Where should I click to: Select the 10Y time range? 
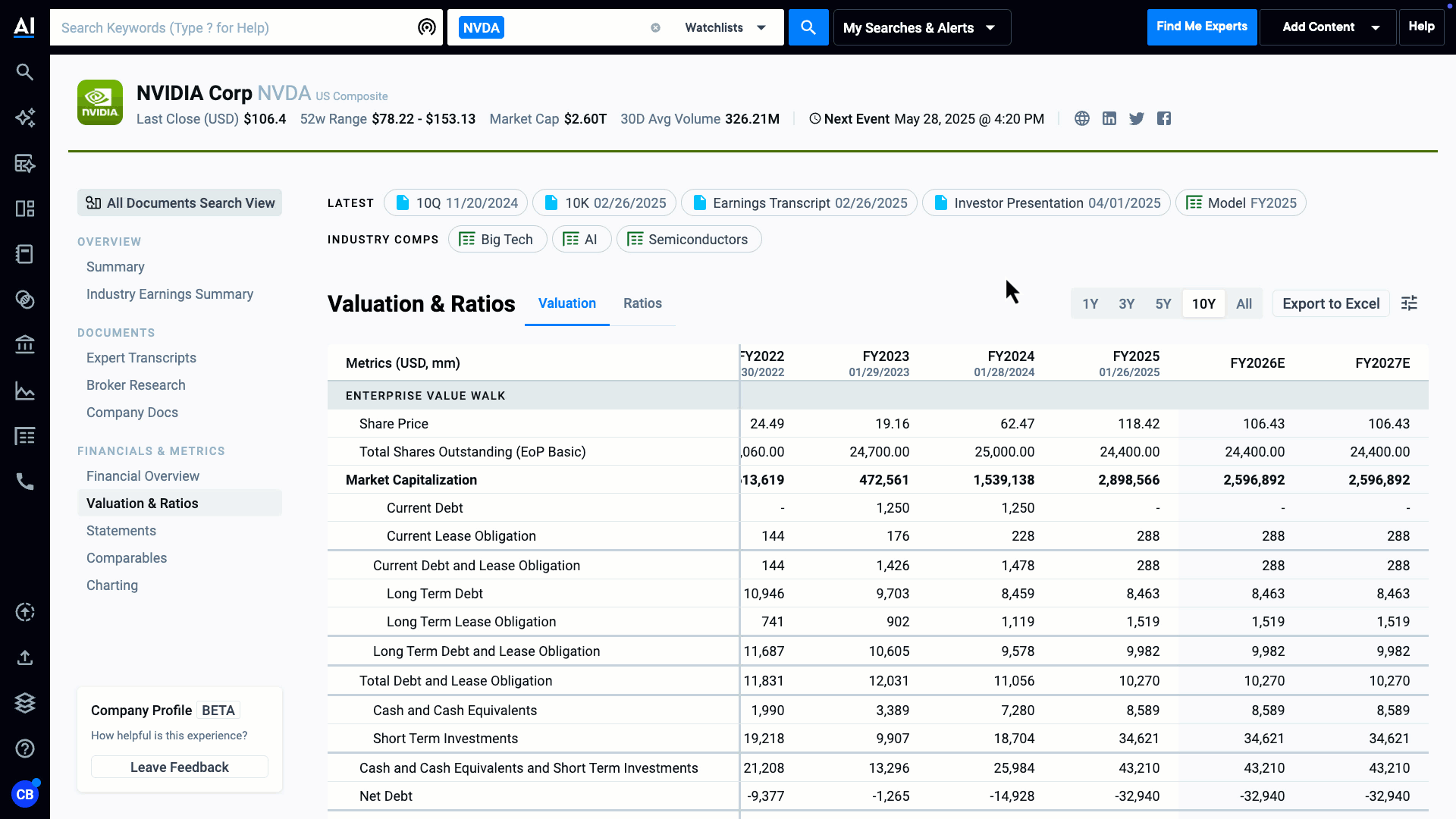(1203, 303)
